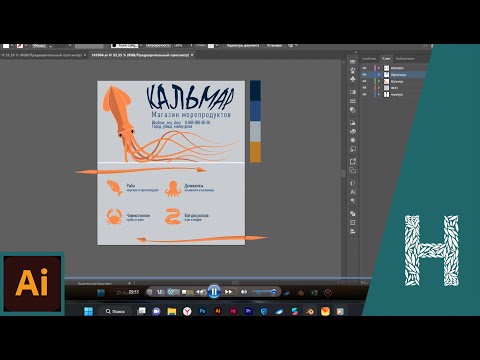The width and height of the screenshot is (480, 360).
Task: Click the Установки button
Action: [274, 46]
